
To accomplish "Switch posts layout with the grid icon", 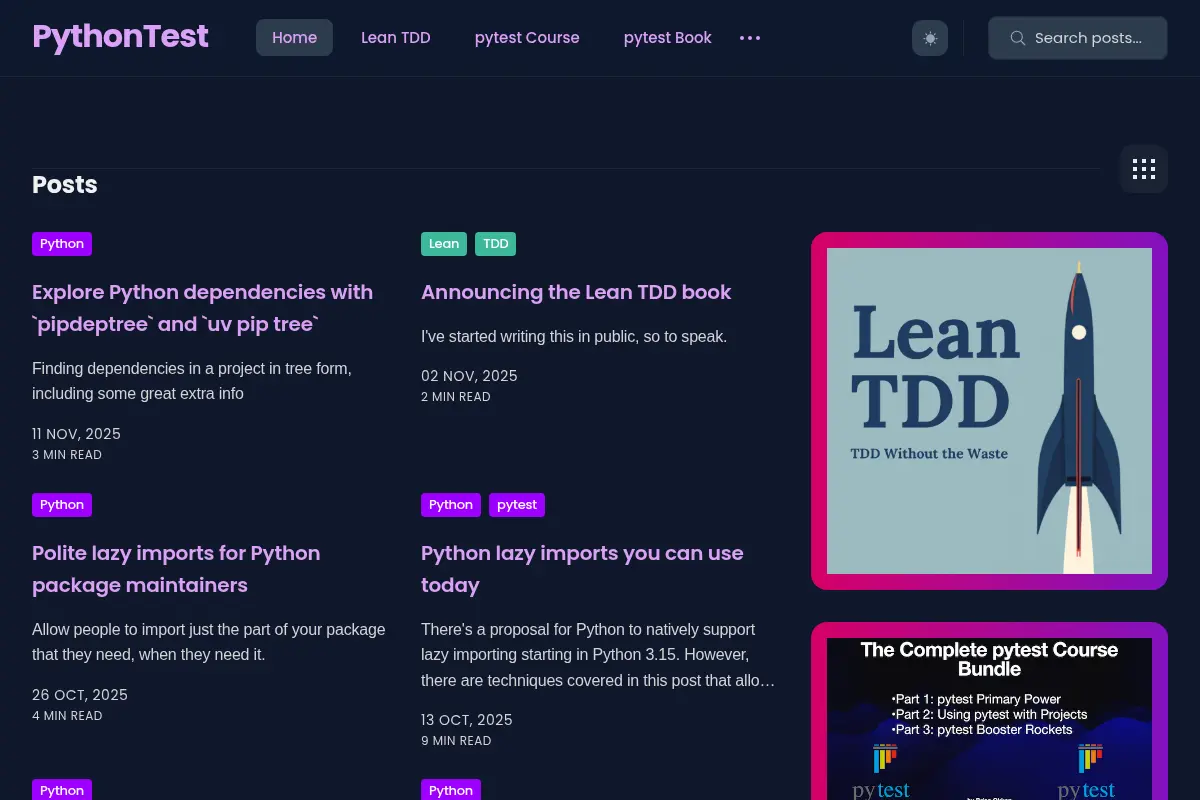I will (x=1144, y=169).
